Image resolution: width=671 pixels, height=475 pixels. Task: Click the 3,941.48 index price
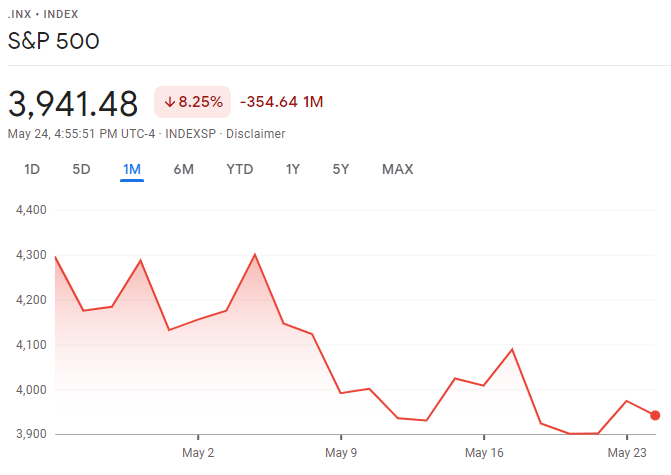tap(73, 104)
